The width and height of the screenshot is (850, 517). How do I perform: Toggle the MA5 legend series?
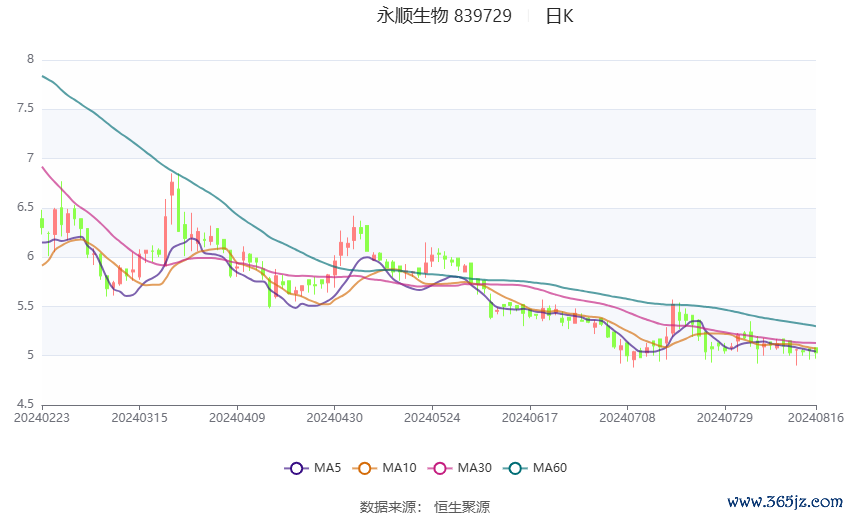coord(313,468)
